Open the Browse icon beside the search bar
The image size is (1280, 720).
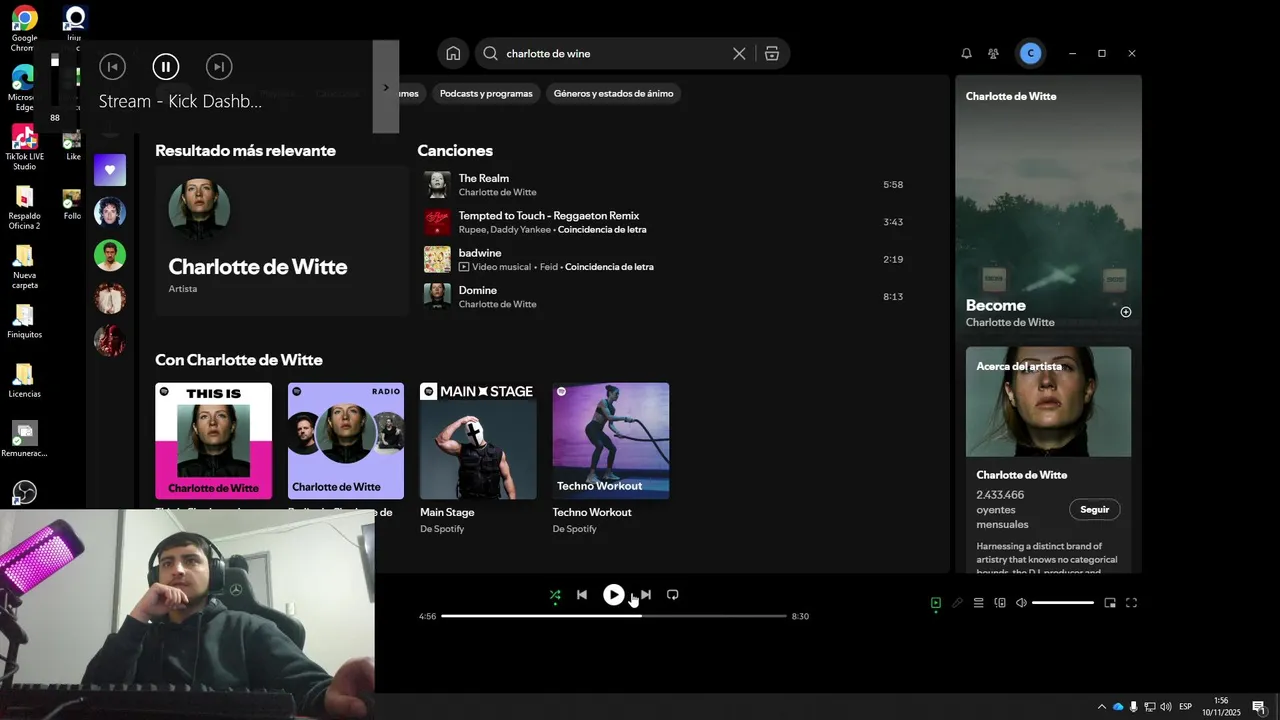(x=772, y=54)
